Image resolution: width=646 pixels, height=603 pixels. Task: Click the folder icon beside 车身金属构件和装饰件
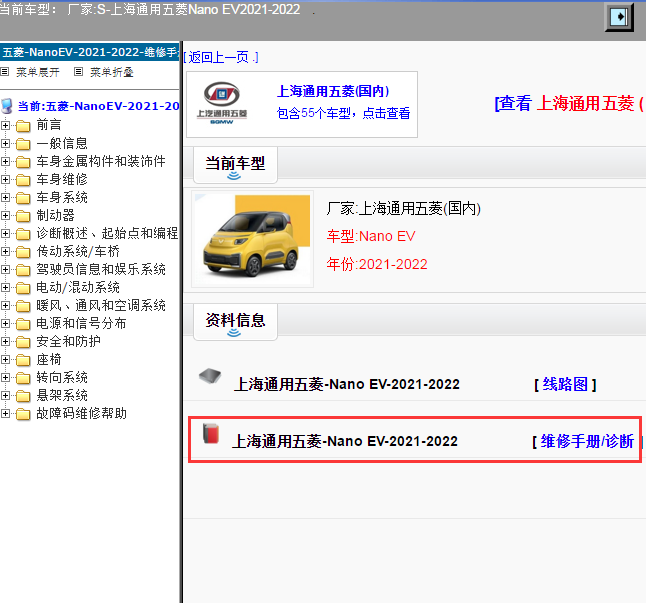click(x=23, y=162)
